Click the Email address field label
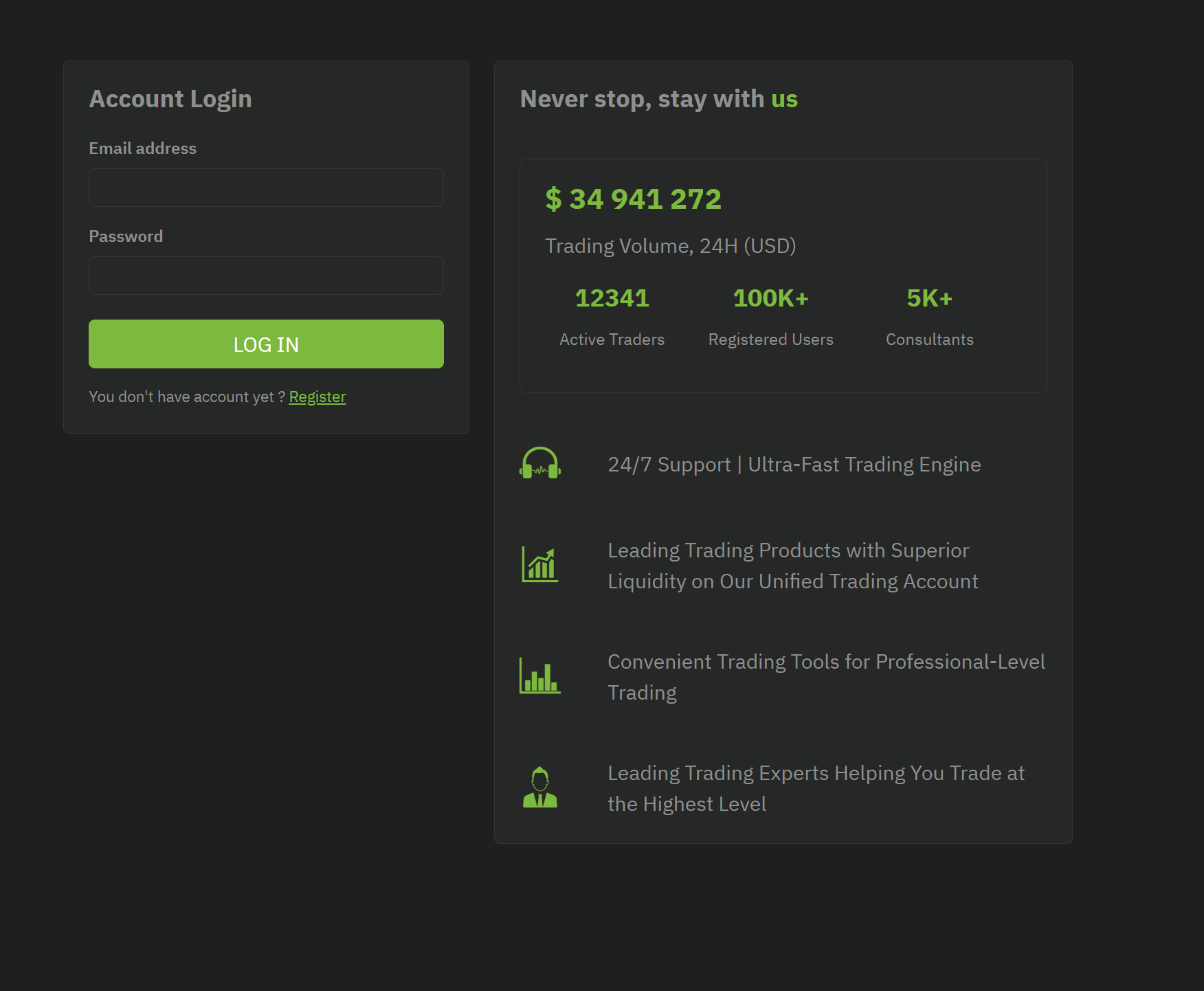The width and height of the screenshot is (1204, 991). pos(142,148)
